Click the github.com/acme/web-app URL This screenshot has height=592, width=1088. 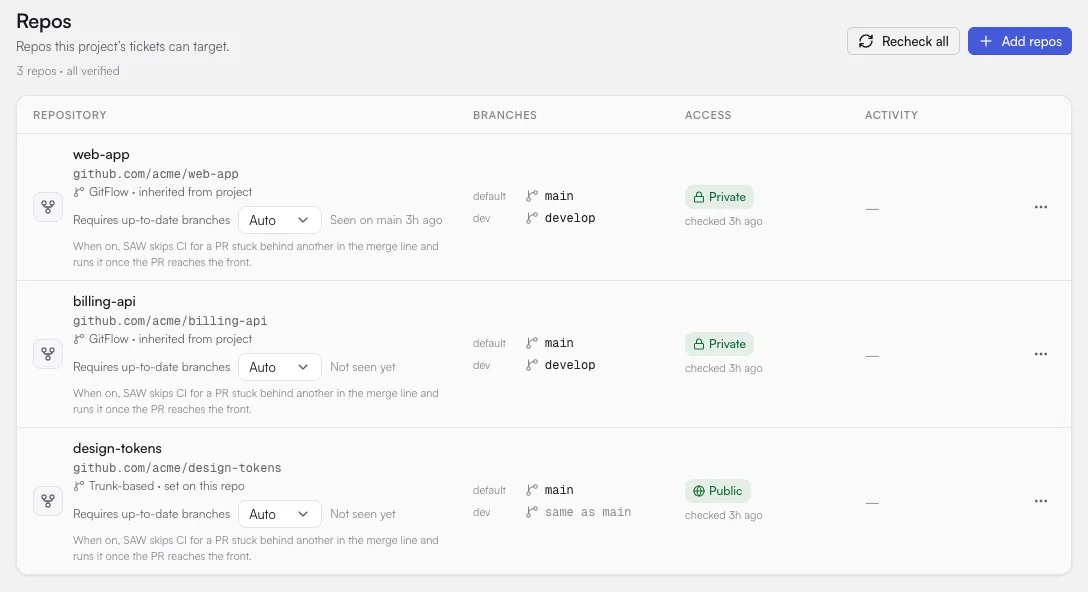(x=155, y=174)
